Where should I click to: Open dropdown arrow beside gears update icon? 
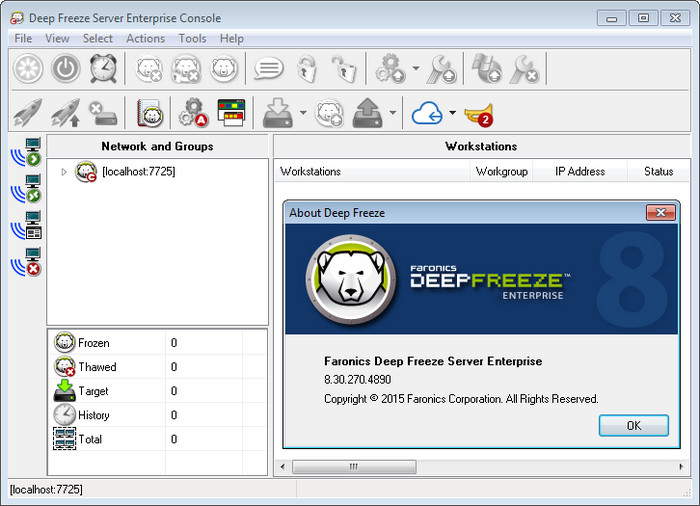(x=416, y=68)
